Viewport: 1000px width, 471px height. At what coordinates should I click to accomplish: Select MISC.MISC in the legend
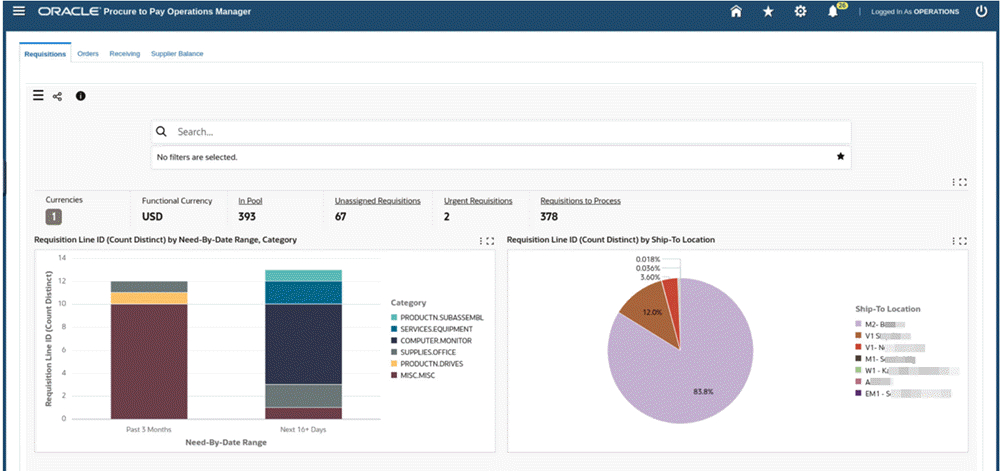419,375
